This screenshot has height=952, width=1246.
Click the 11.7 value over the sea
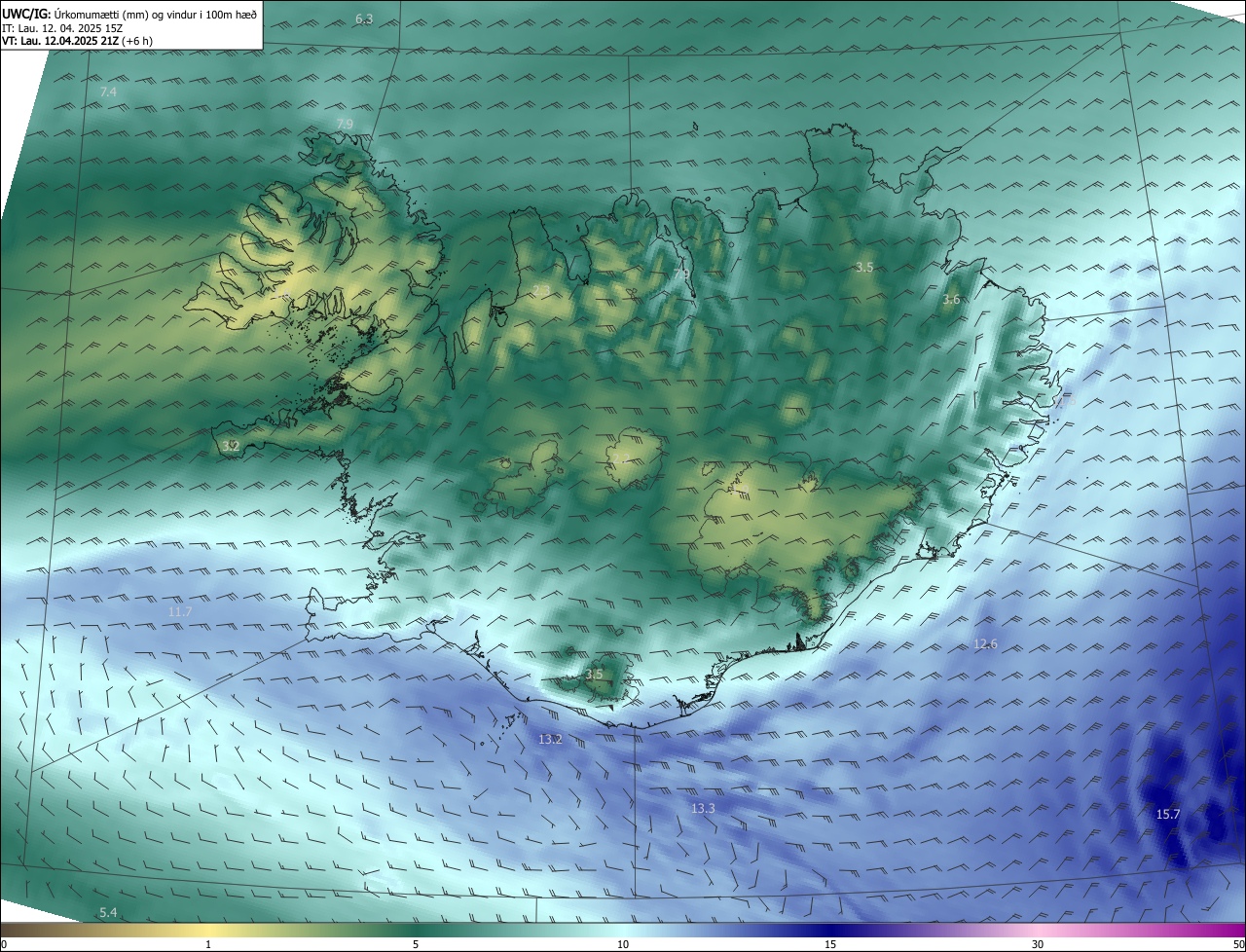pyautogui.click(x=180, y=612)
